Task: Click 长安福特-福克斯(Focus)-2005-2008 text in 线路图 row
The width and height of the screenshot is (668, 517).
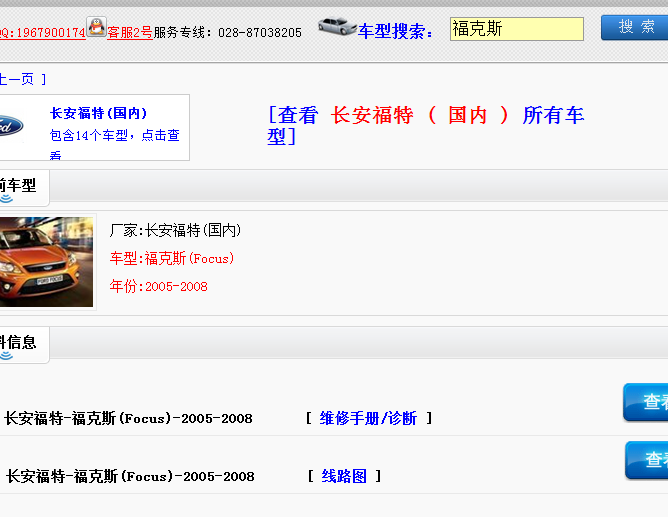Action: [x=130, y=476]
